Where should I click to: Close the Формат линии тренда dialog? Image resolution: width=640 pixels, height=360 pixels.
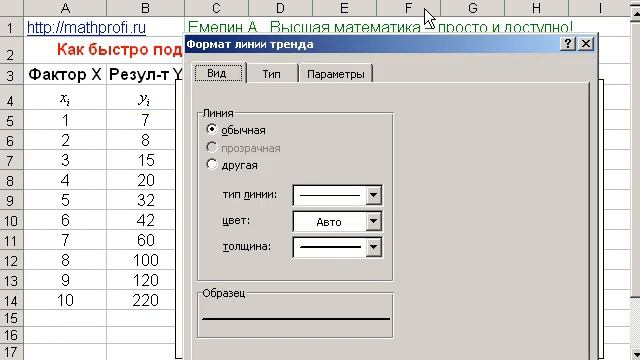tap(585, 43)
